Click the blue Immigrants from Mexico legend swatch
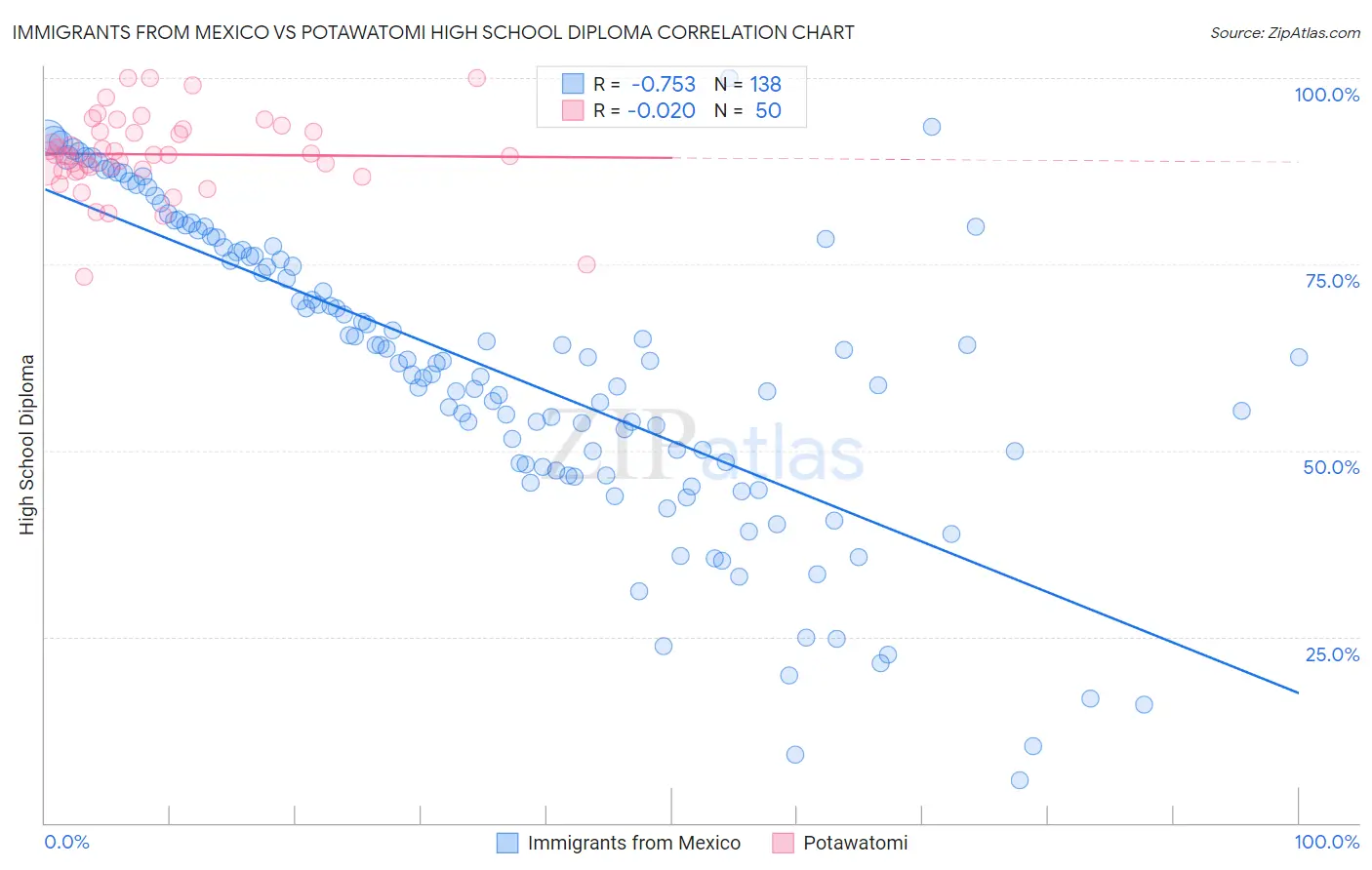1372x870 pixels. [507, 843]
